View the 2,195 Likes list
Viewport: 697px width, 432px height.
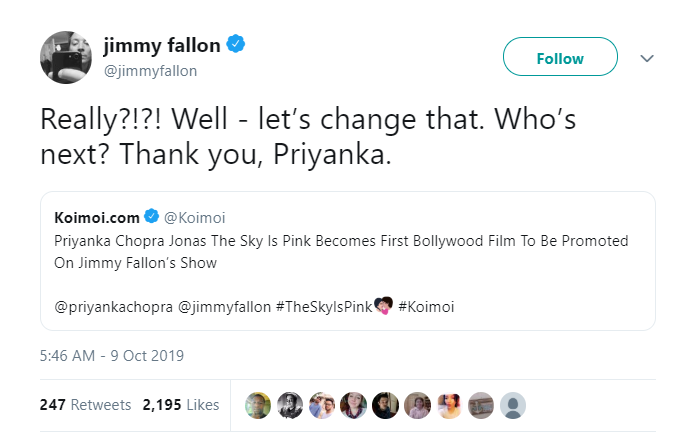point(181,405)
